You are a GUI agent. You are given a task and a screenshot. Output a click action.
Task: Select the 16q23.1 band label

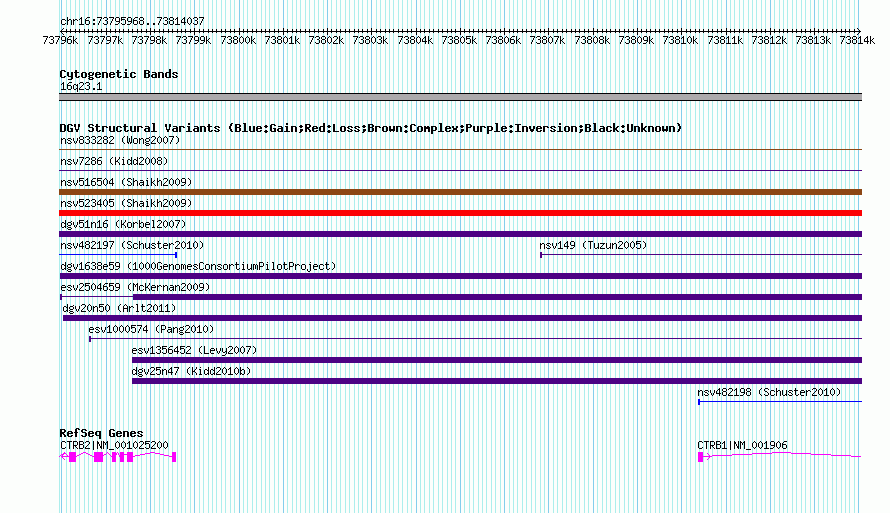81,86
